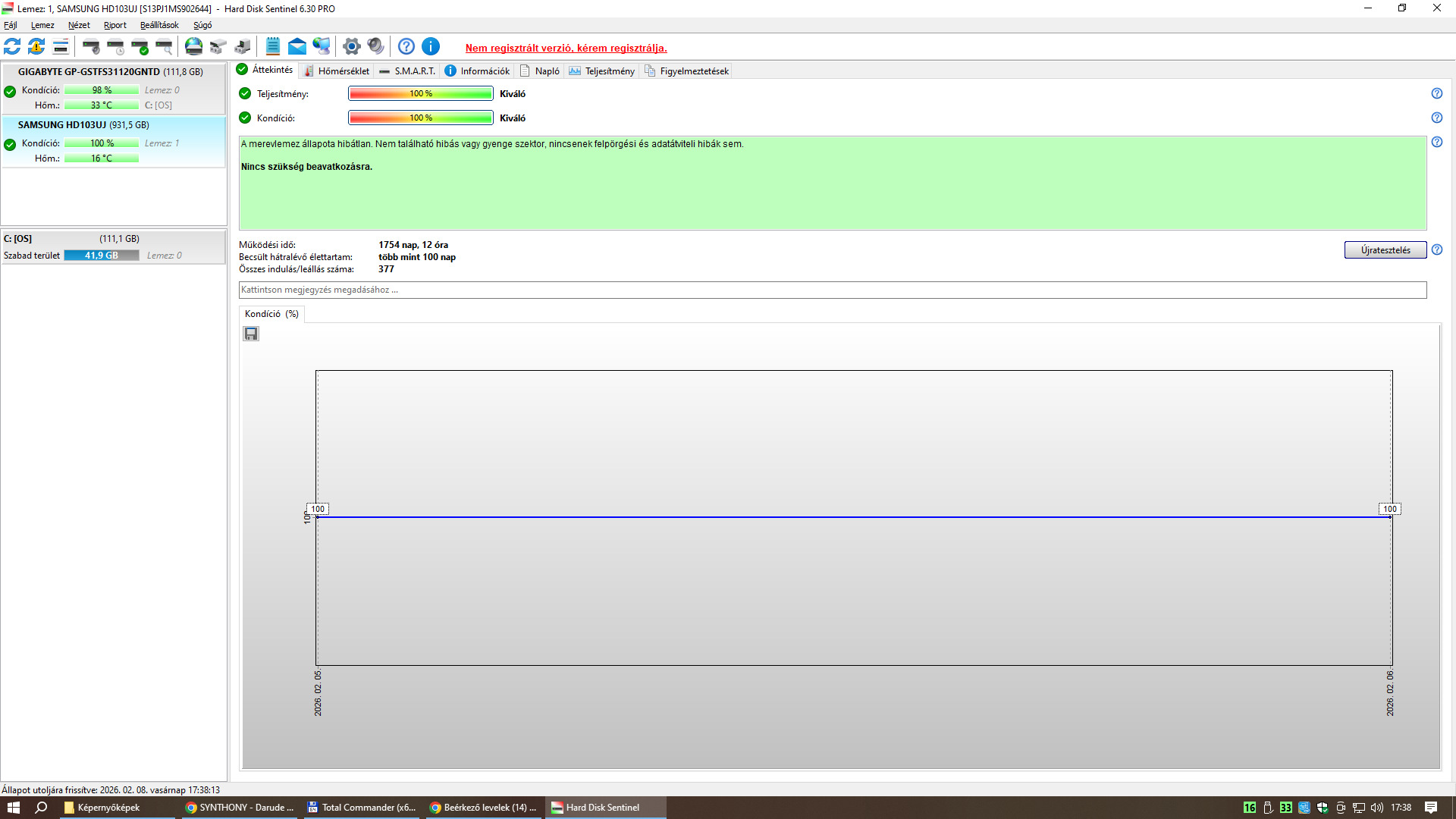Open the Beállítások menu
1456x819 pixels.
click(159, 25)
